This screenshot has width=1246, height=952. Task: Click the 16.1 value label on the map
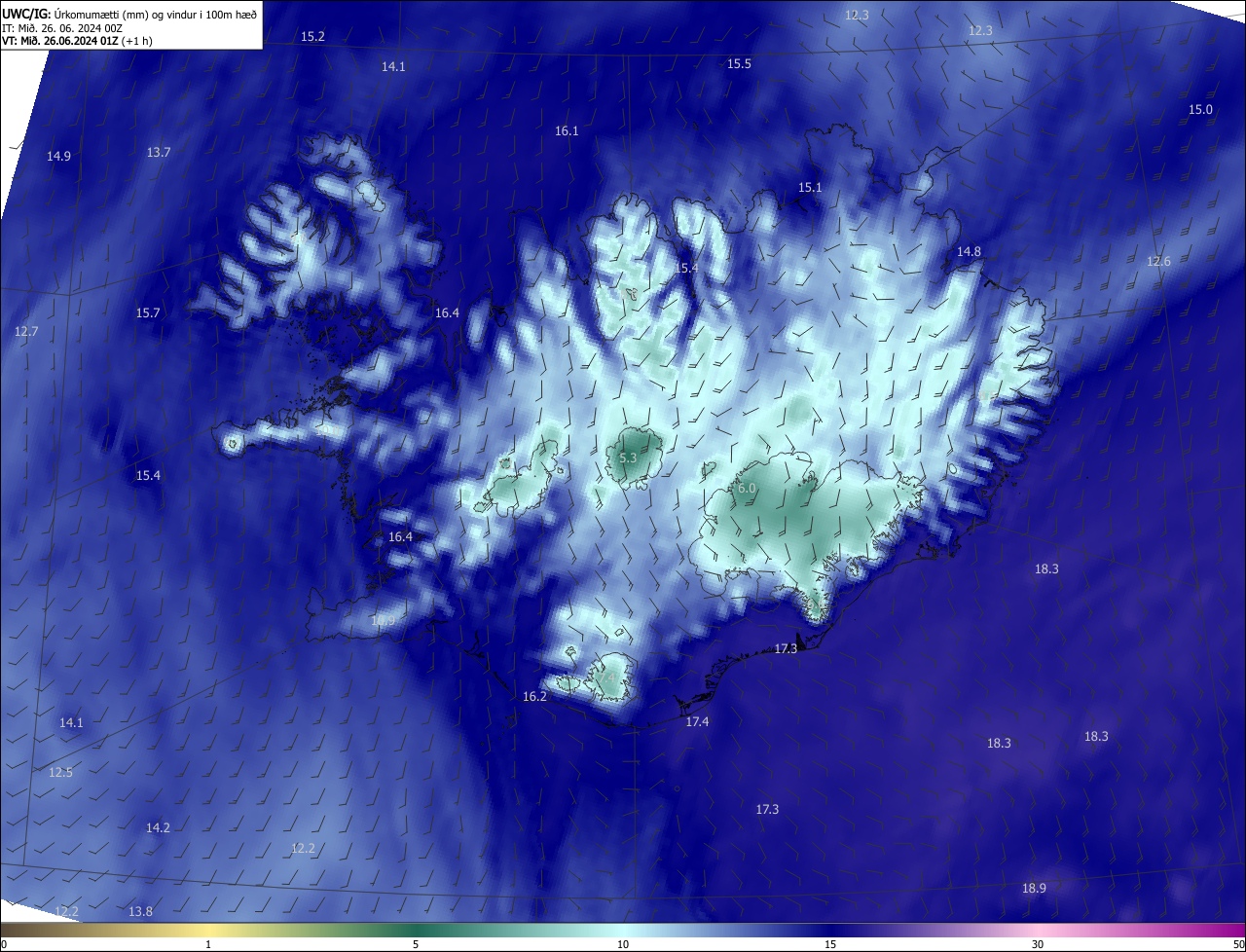(x=567, y=130)
